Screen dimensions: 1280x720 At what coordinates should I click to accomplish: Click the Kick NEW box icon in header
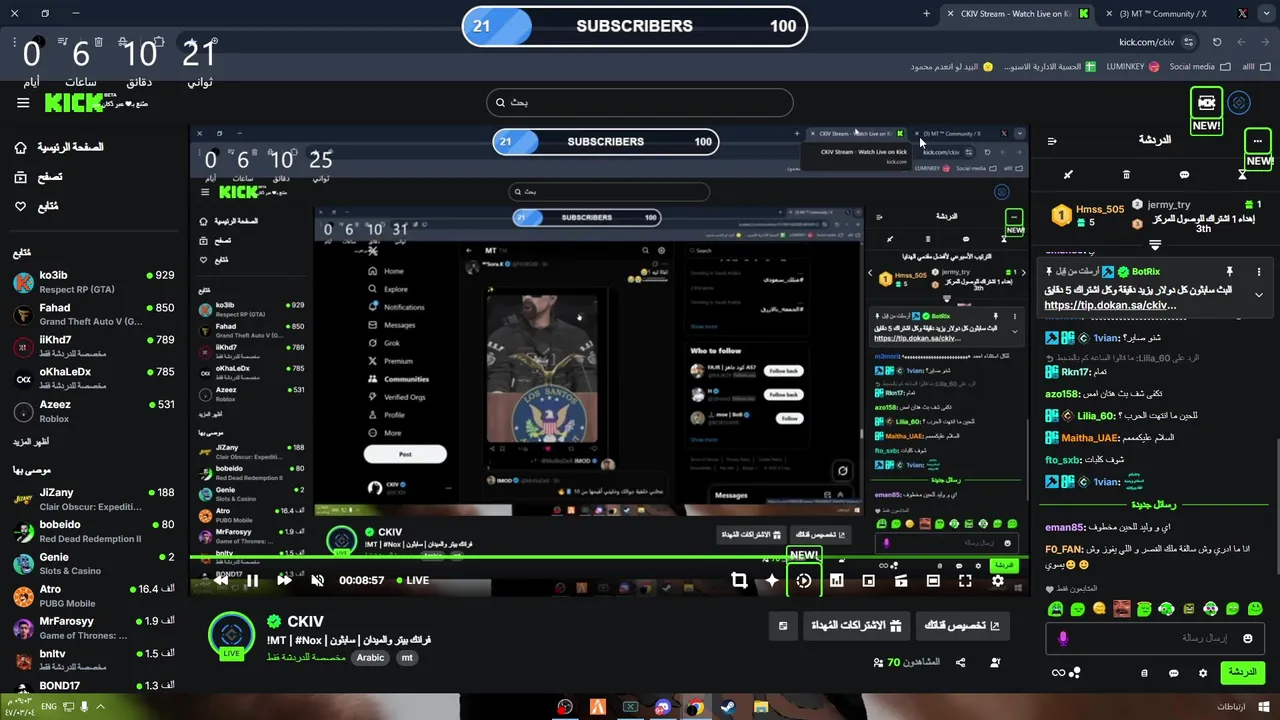(1207, 103)
